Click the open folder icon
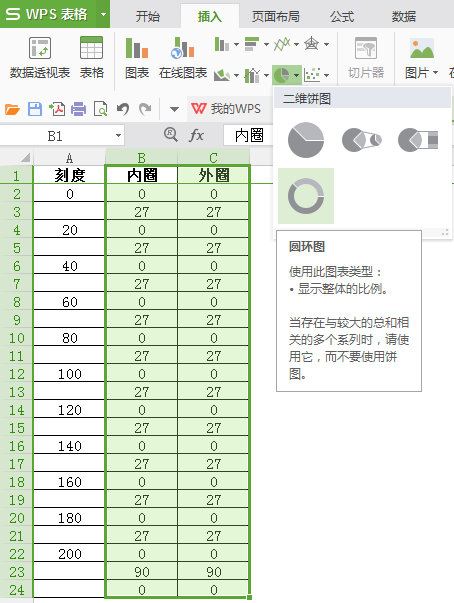454x603 pixels. 12,109
